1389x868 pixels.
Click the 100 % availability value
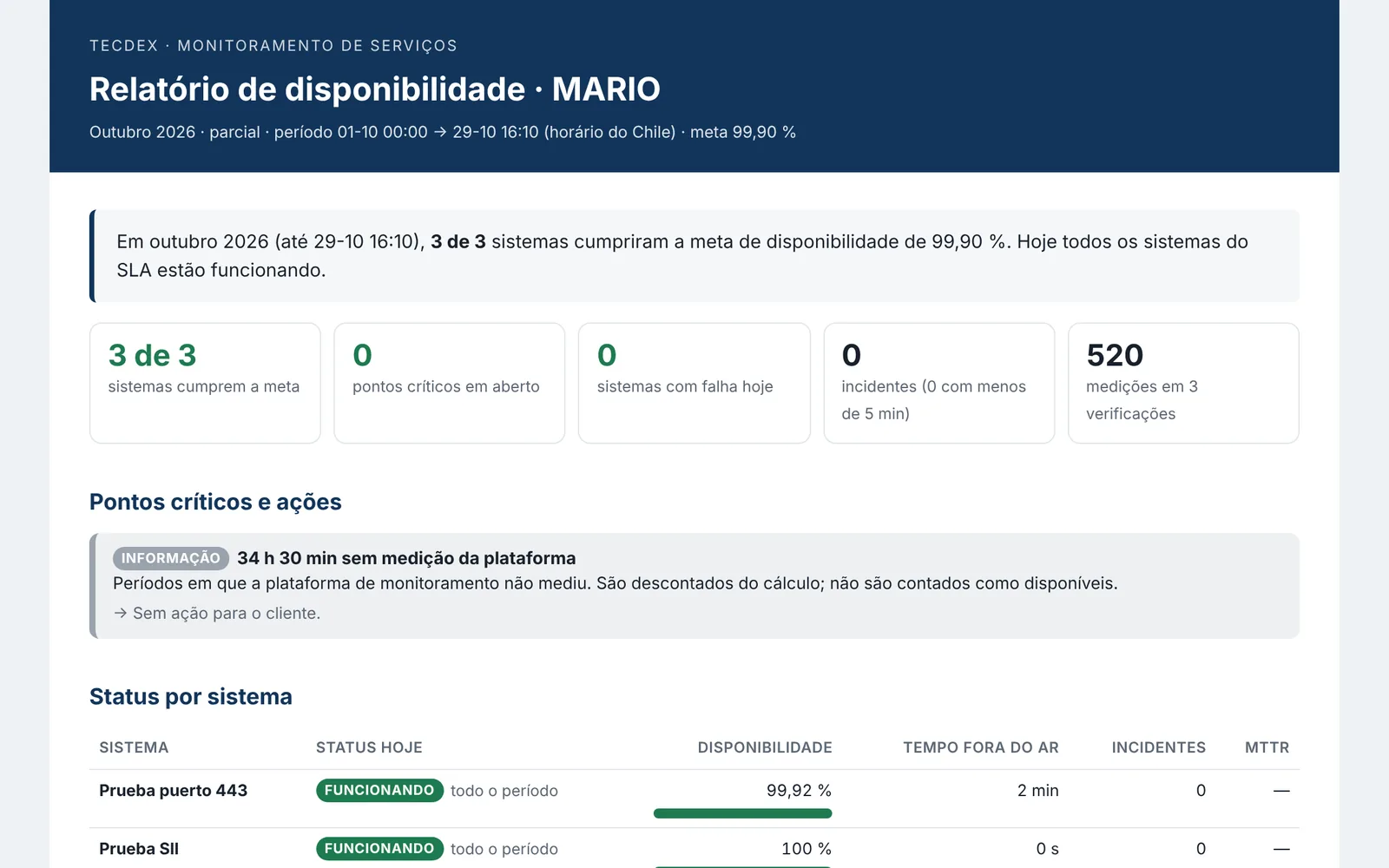[806, 849]
